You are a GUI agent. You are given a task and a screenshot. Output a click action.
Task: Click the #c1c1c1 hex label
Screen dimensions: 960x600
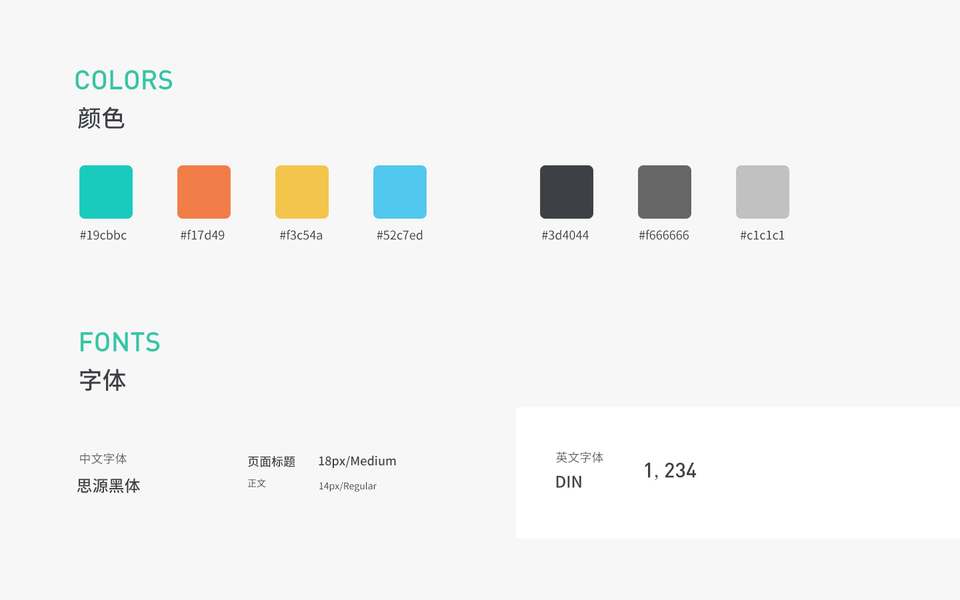pyautogui.click(x=762, y=235)
